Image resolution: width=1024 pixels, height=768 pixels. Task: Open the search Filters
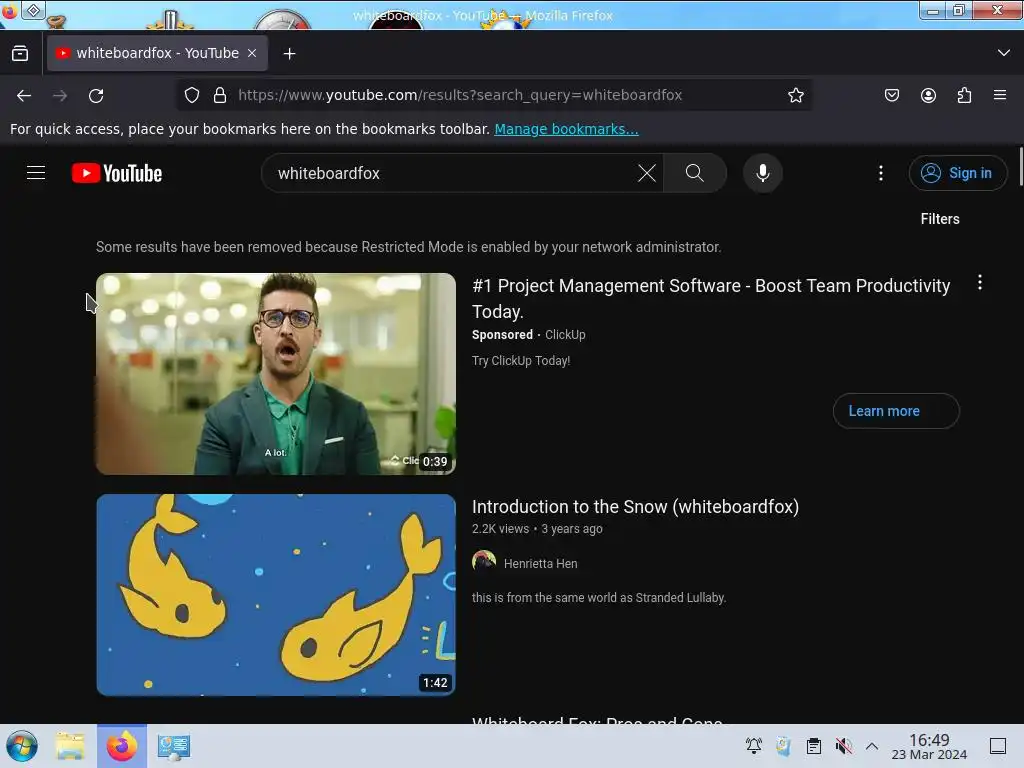[940, 219]
